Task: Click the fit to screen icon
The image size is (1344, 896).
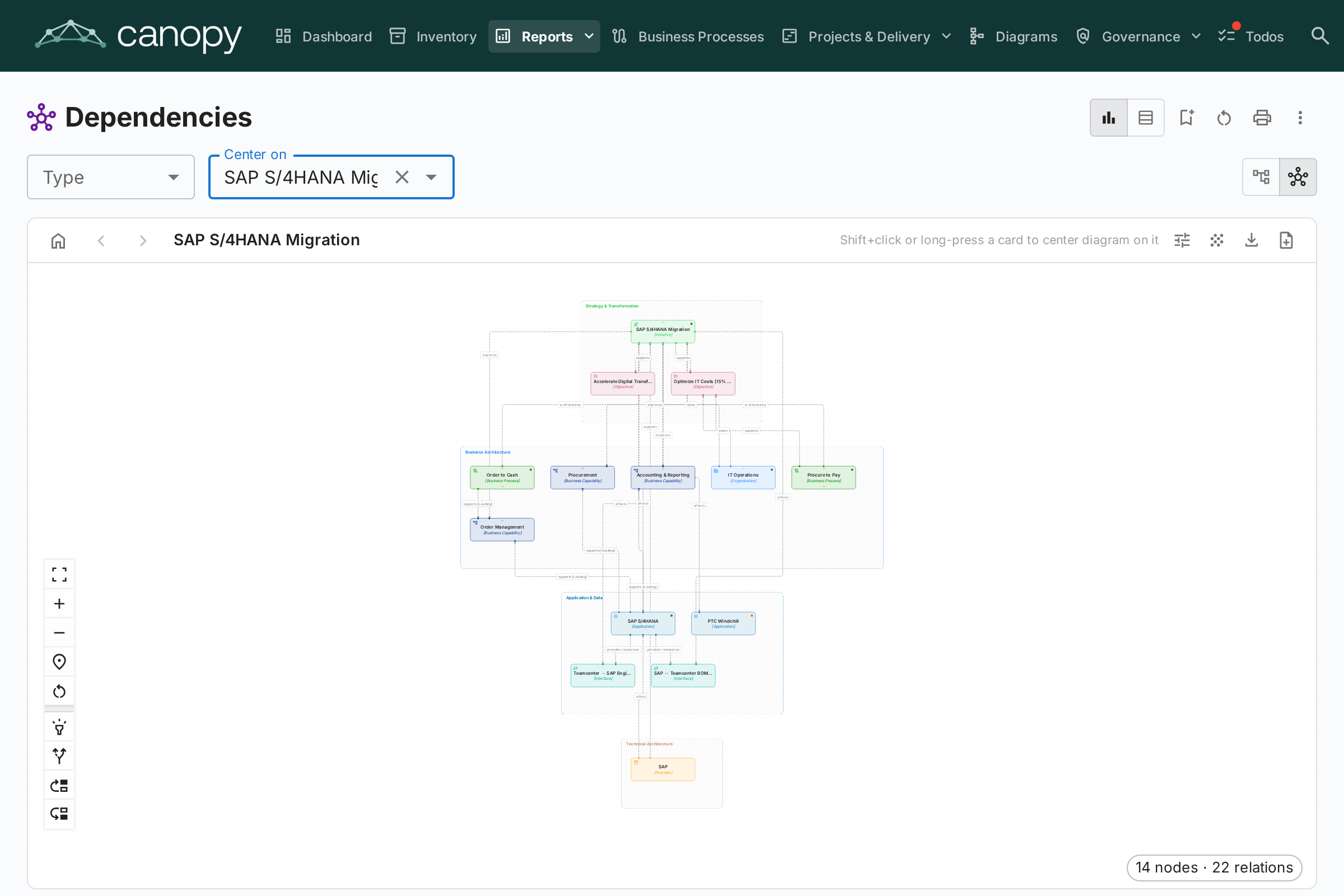Action: coord(59,575)
